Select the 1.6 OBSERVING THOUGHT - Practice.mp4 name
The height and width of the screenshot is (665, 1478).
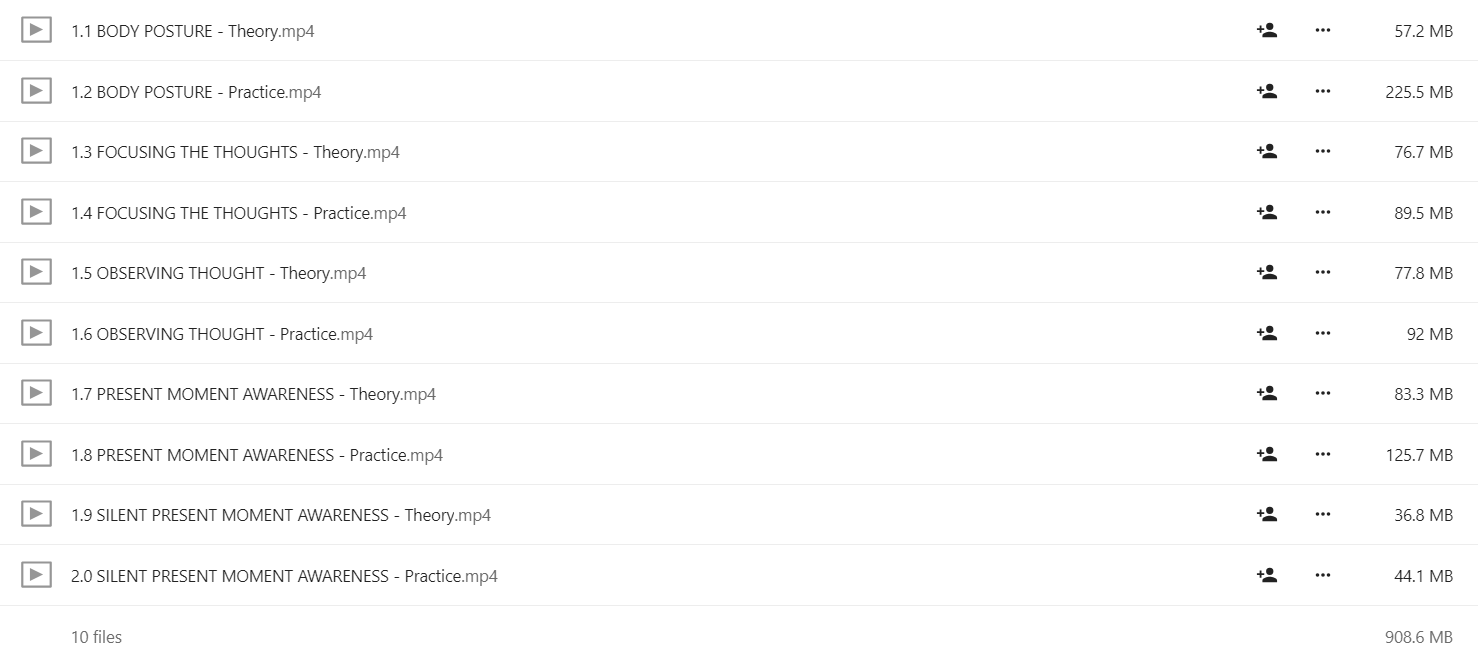coord(222,334)
